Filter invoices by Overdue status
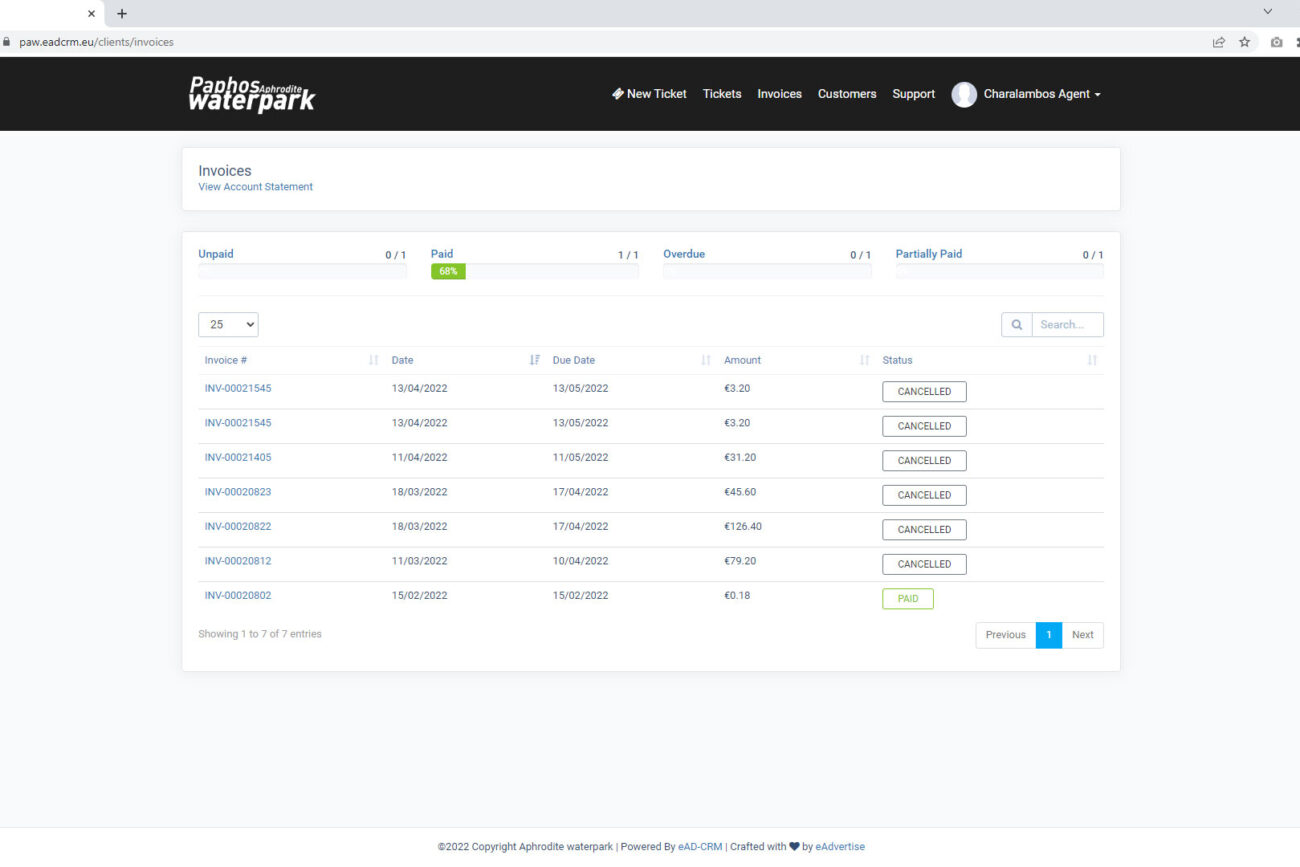Screen dimensions: 1300x867 684,254
